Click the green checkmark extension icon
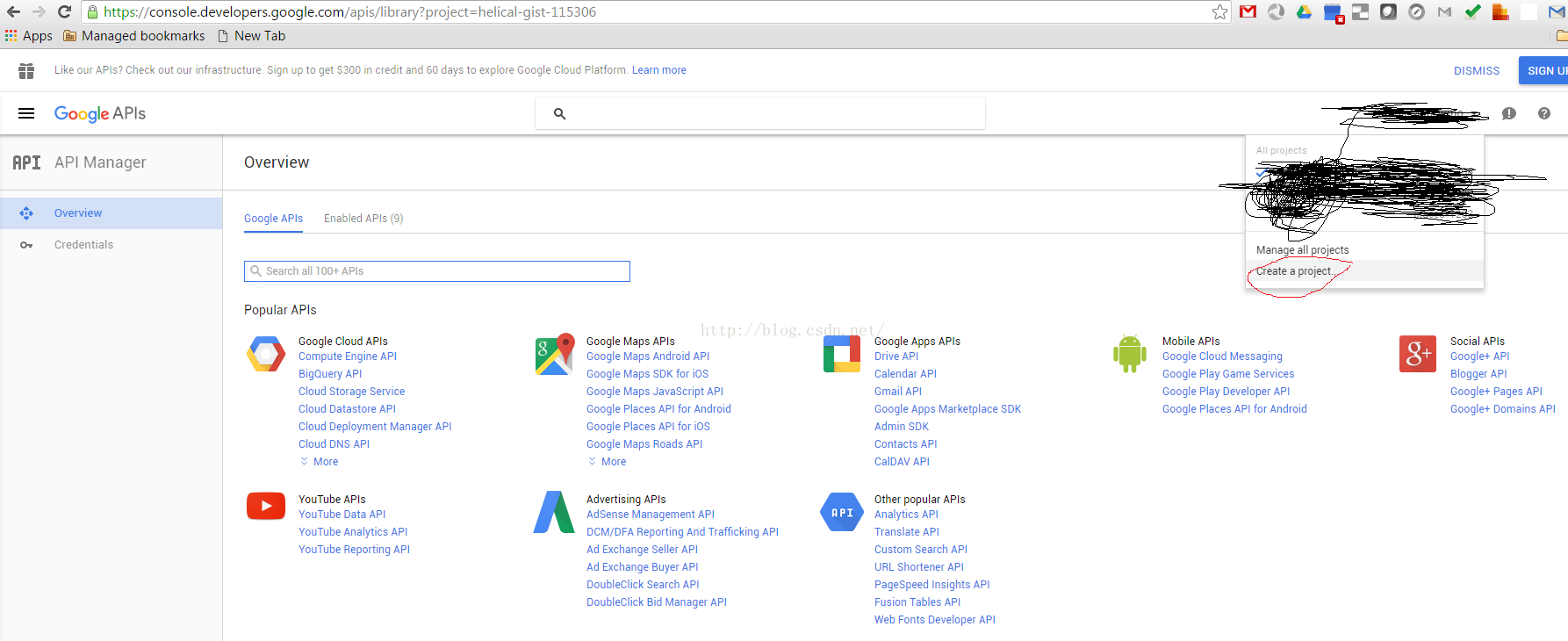 (1472, 11)
